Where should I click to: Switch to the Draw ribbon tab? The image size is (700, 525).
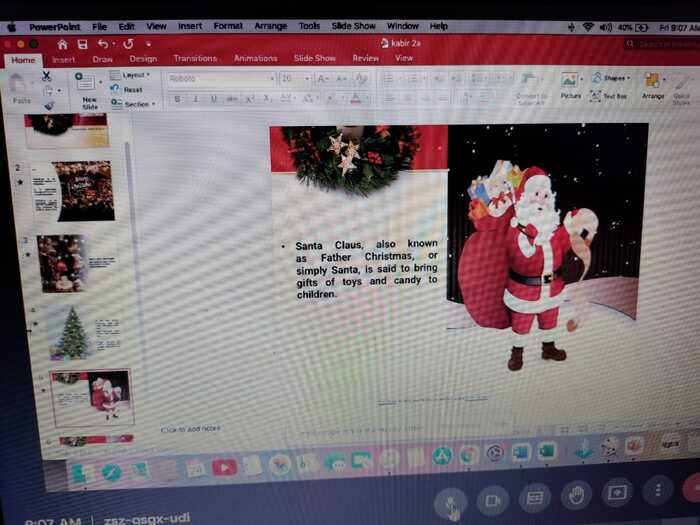pos(102,59)
